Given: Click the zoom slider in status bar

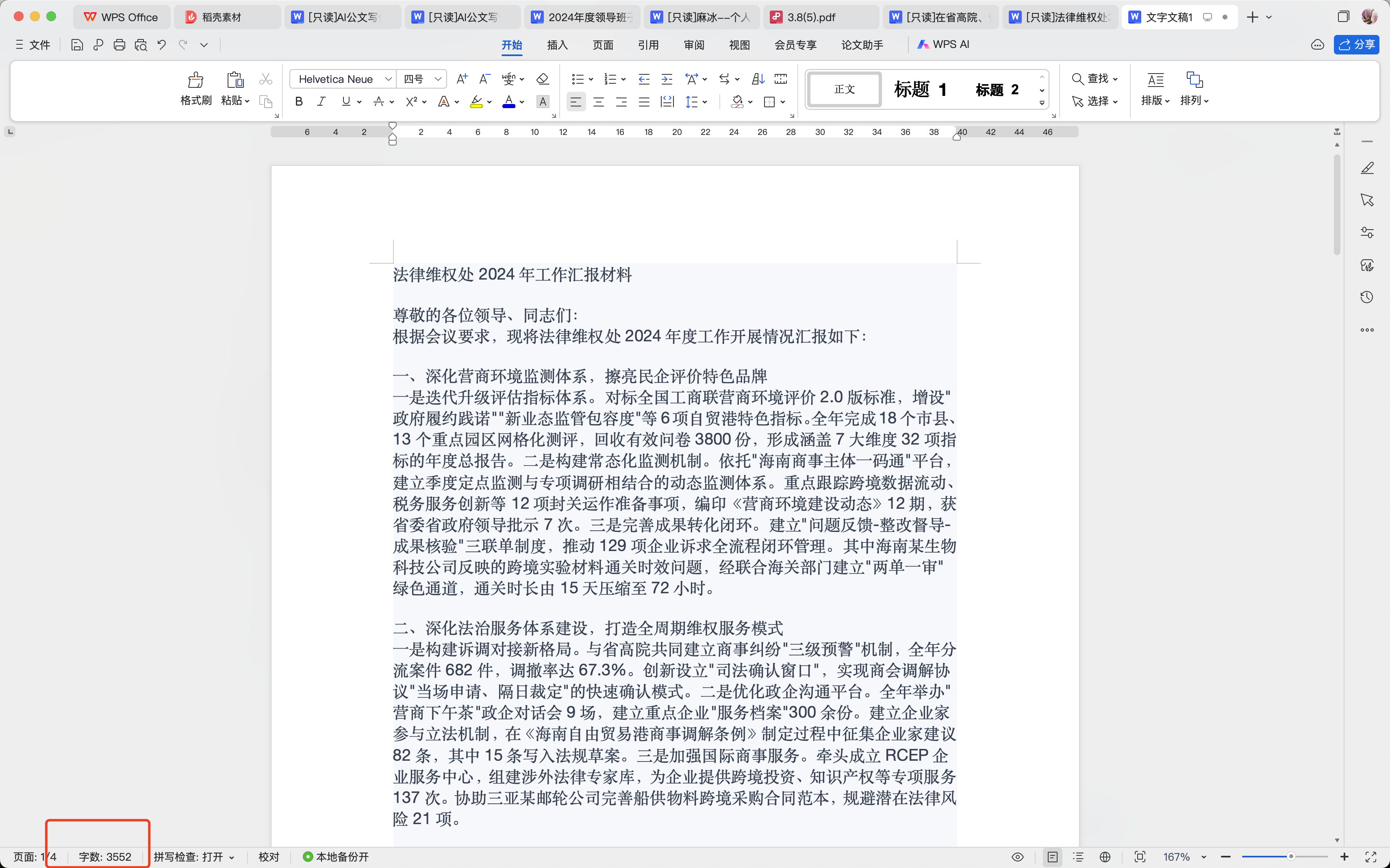Looking at the screenshot, I should (x=1290, y=857).
